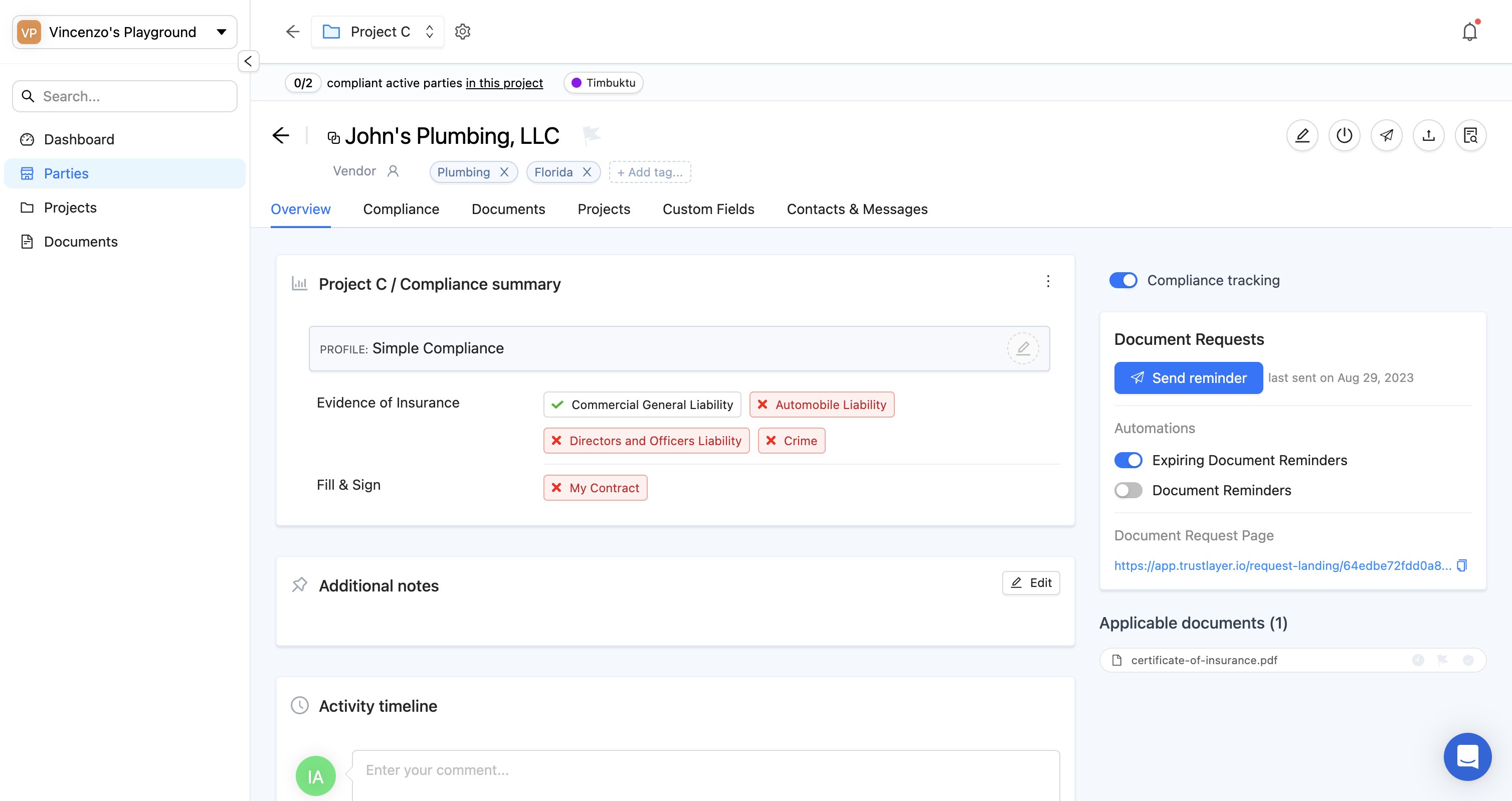The image size is (1512, 801).
Task: Click the flag icon beside party name
Action: 591,135
